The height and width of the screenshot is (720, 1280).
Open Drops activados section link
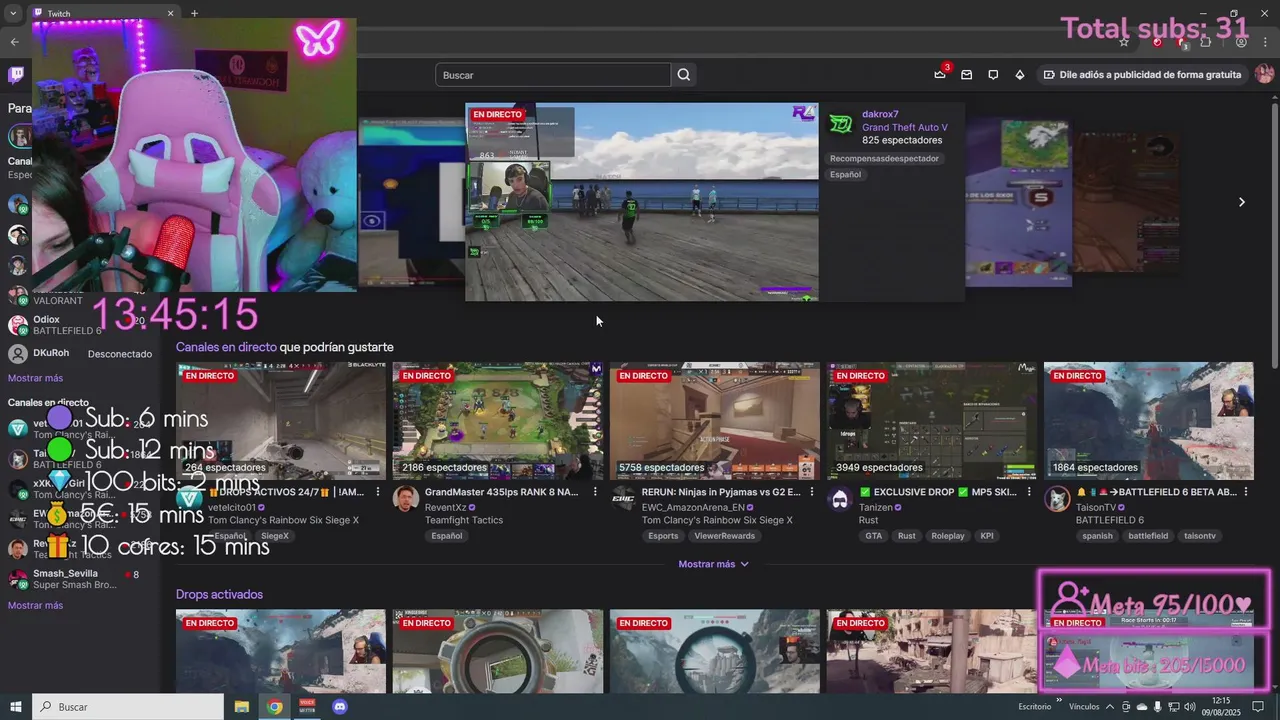point(219,594)
